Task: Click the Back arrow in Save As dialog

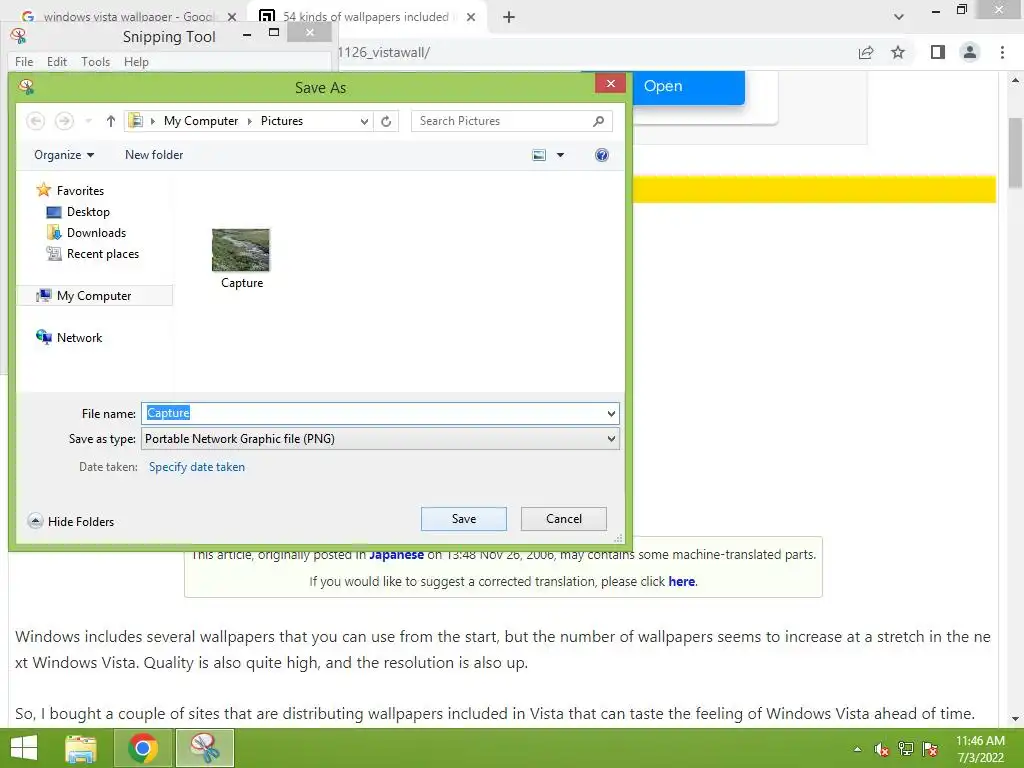Action: 35,121
